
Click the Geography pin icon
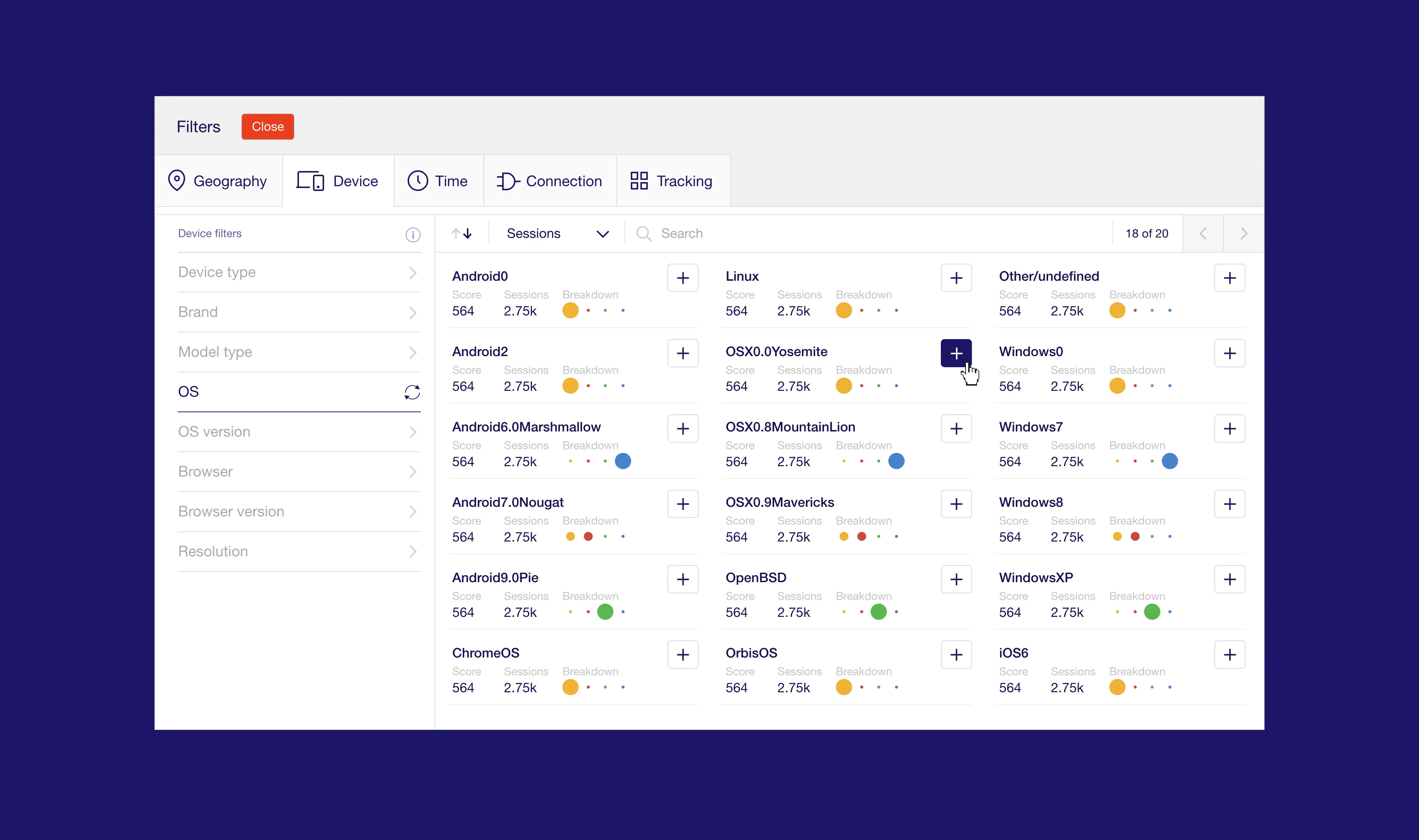pyautogui.click(x=176, y=180)
